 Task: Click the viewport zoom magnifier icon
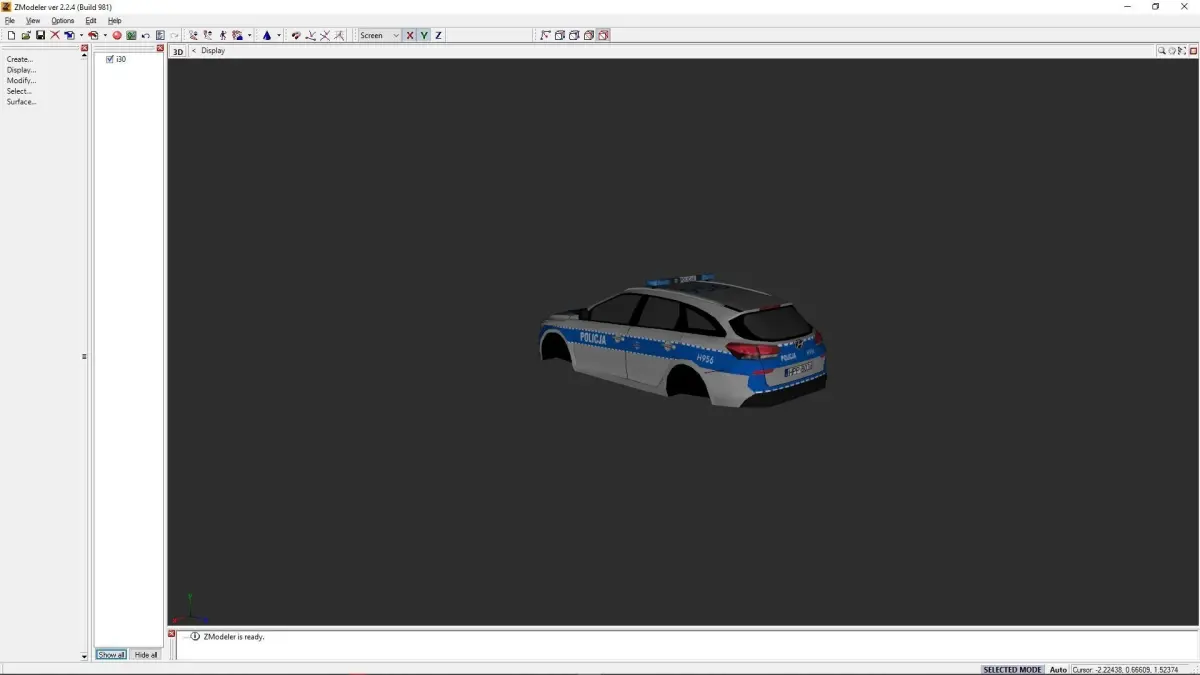1162,51
